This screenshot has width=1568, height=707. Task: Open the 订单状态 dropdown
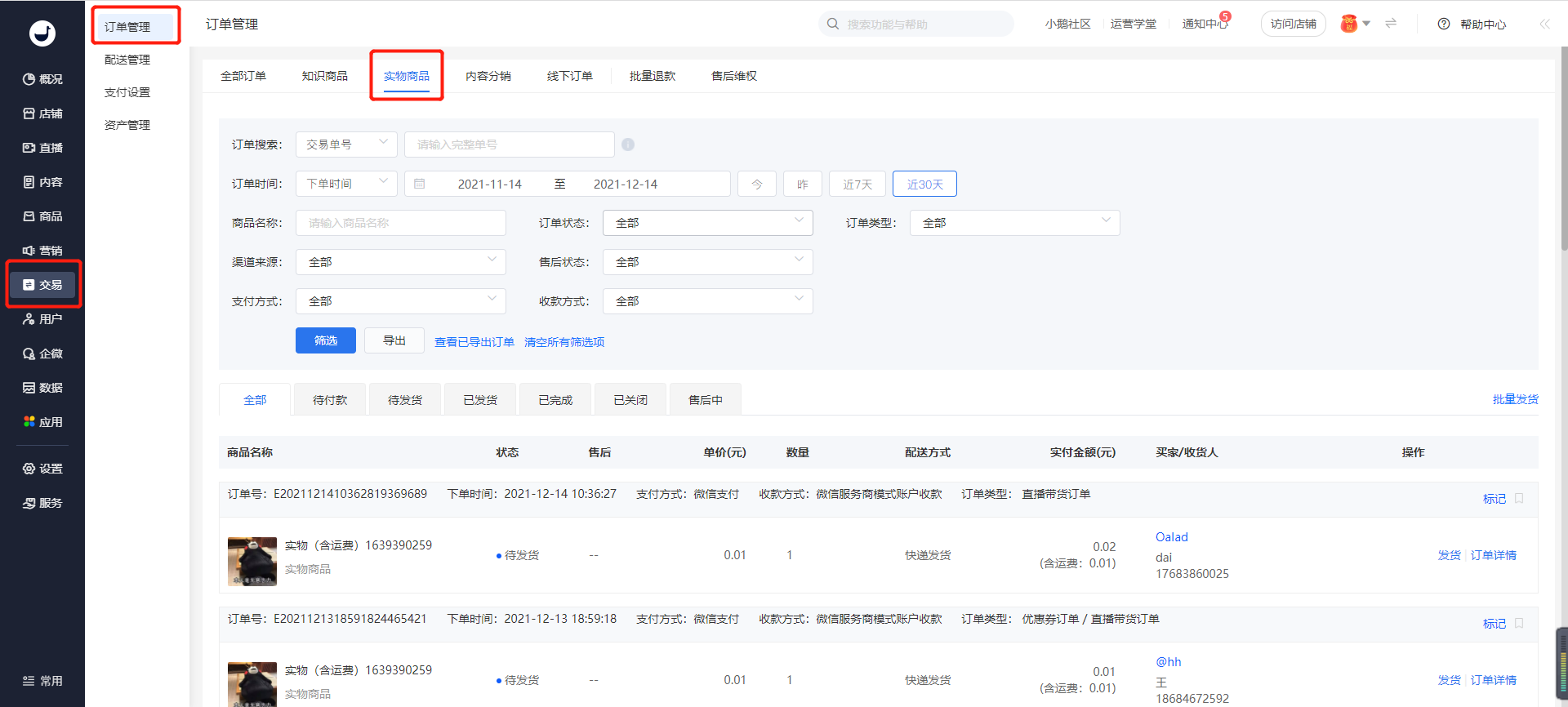[708, 223]
